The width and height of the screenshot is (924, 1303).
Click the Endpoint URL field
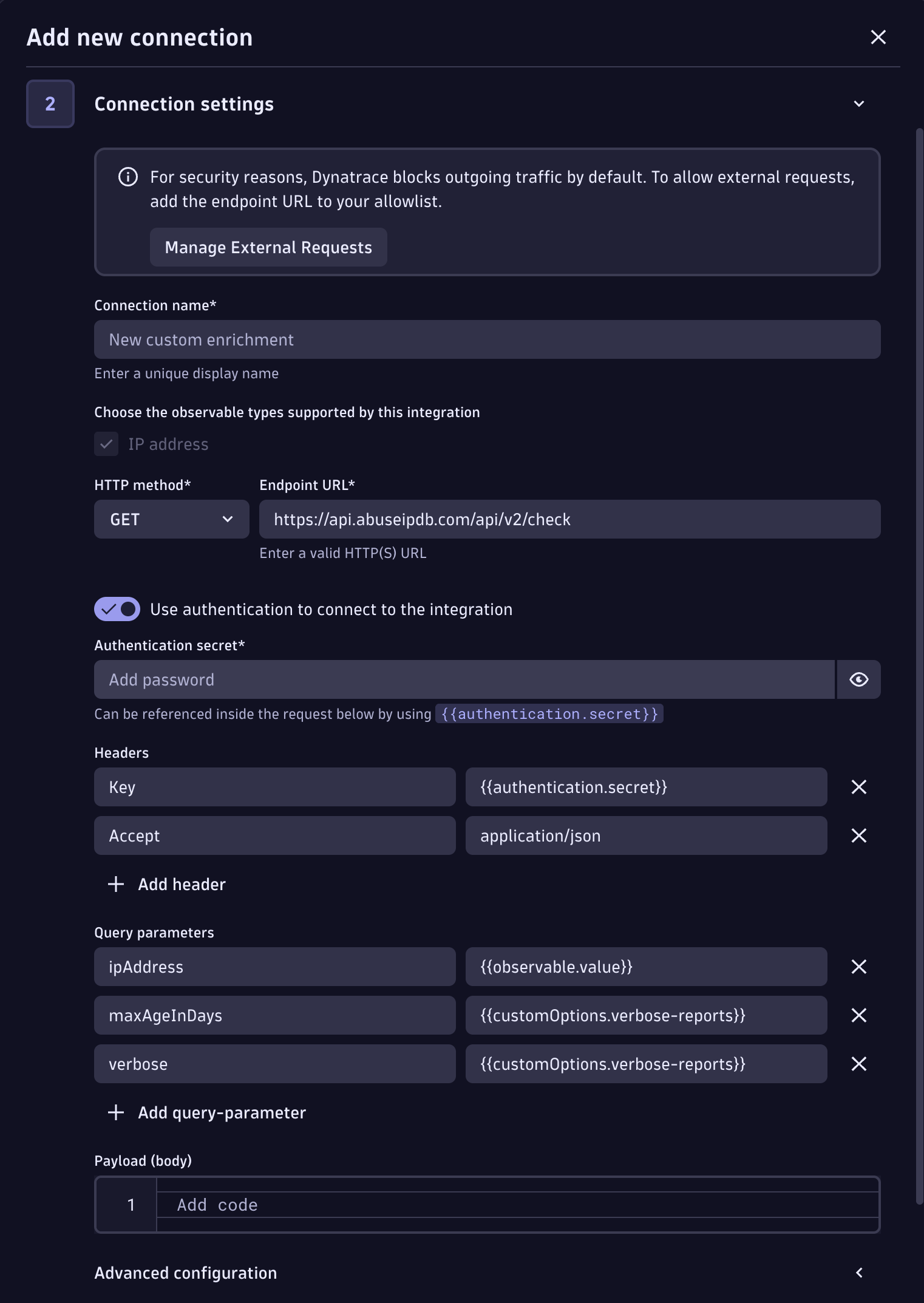point(569,519)
